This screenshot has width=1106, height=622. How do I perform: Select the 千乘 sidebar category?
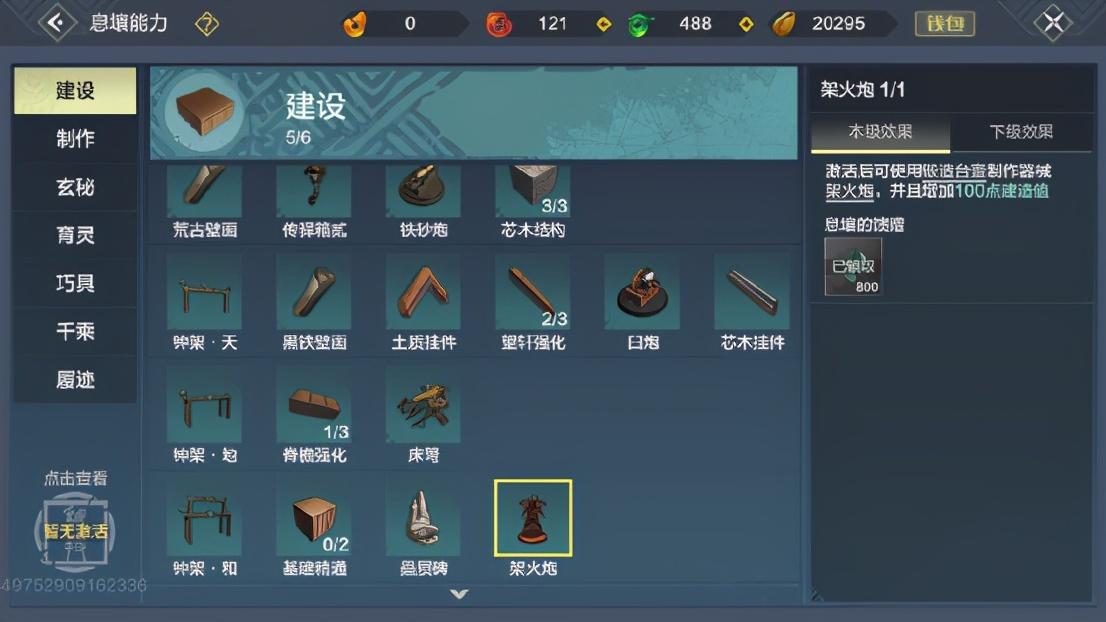pos(75,331)
